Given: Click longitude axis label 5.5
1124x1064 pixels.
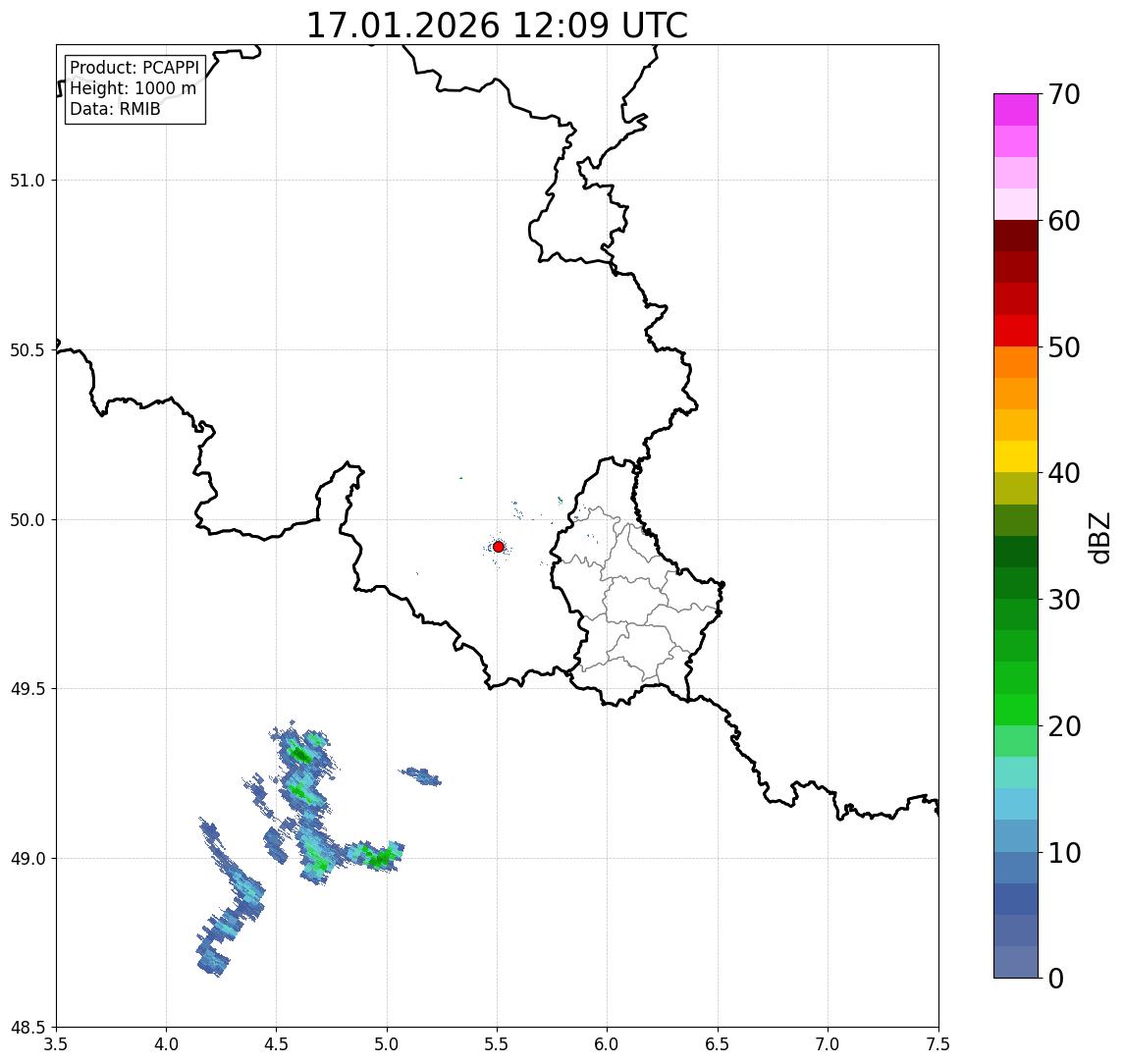Looking at the screenshot, I should pos(498,1044).
